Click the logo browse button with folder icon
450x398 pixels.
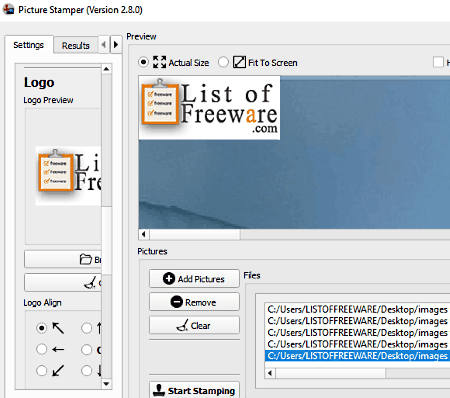63,259
